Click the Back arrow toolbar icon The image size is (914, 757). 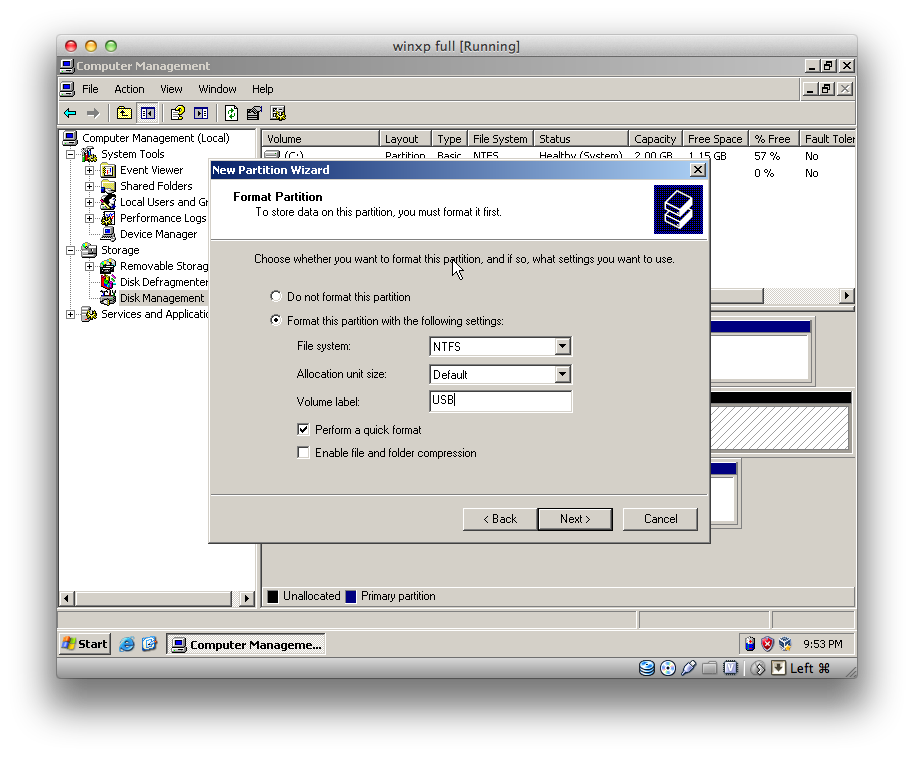coord(71,113)
